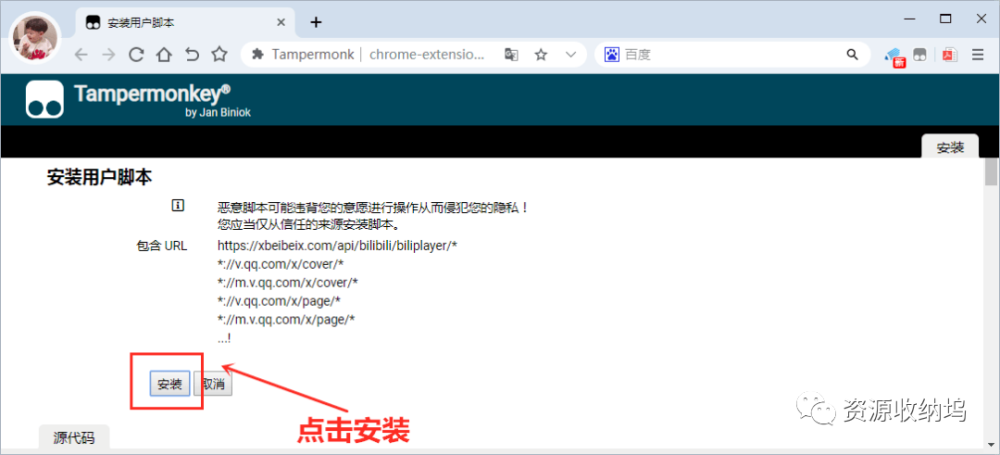Click the browser back arrow
1000x455 pixels.
pyautogui.click(x=81, y=55)
